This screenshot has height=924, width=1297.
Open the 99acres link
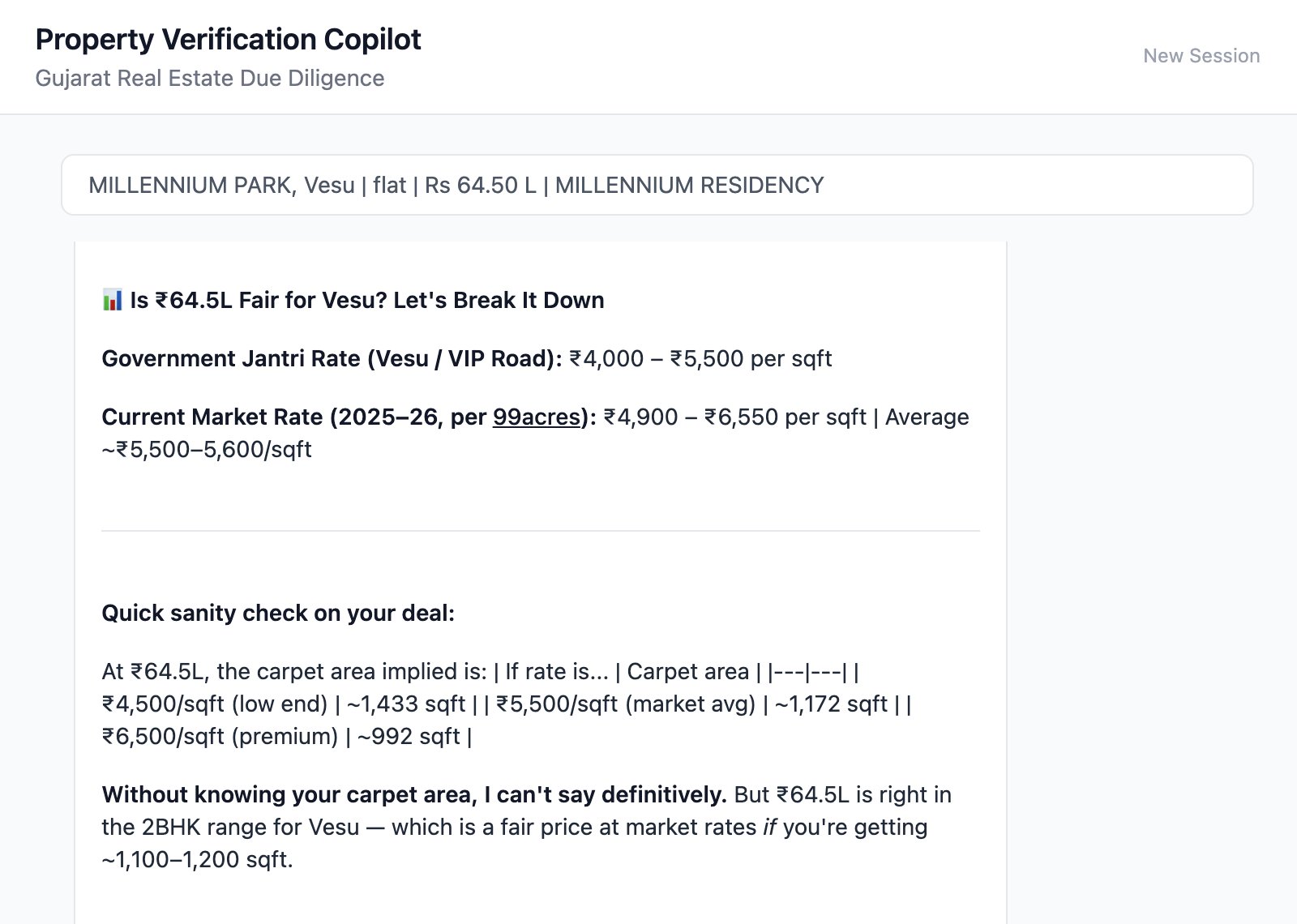pos(537,417)
